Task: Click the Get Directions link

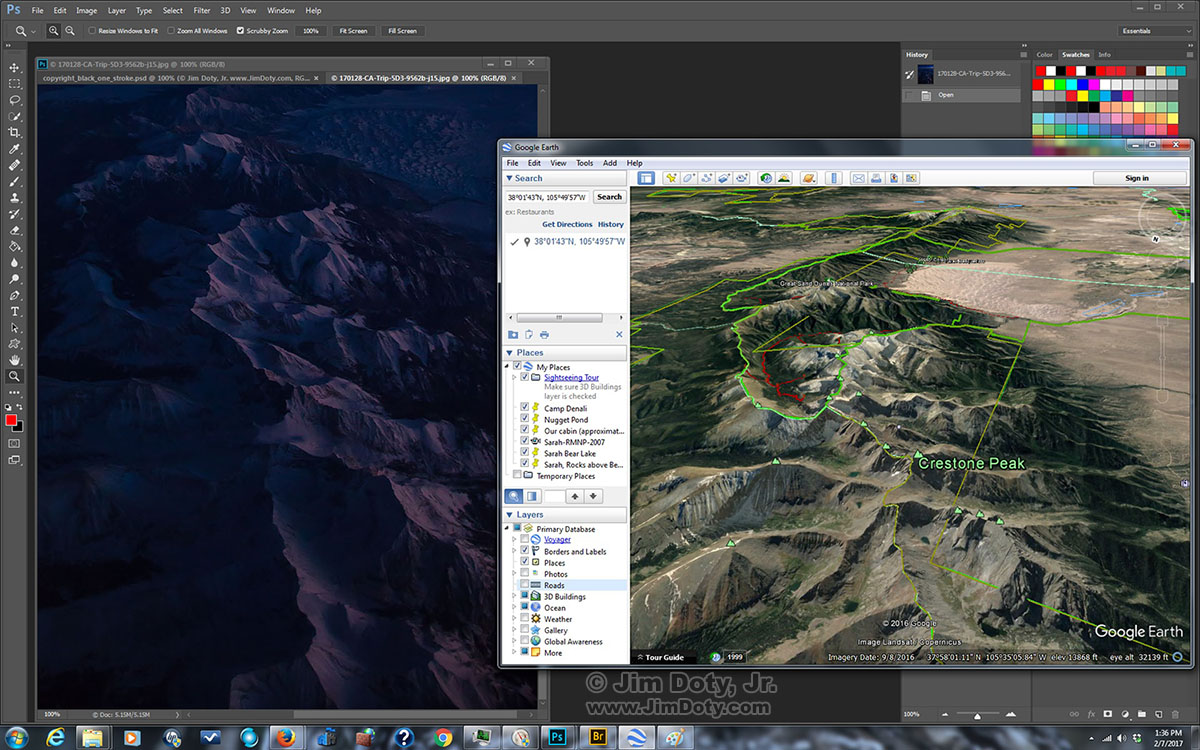Action: click(x=567, y=225)
